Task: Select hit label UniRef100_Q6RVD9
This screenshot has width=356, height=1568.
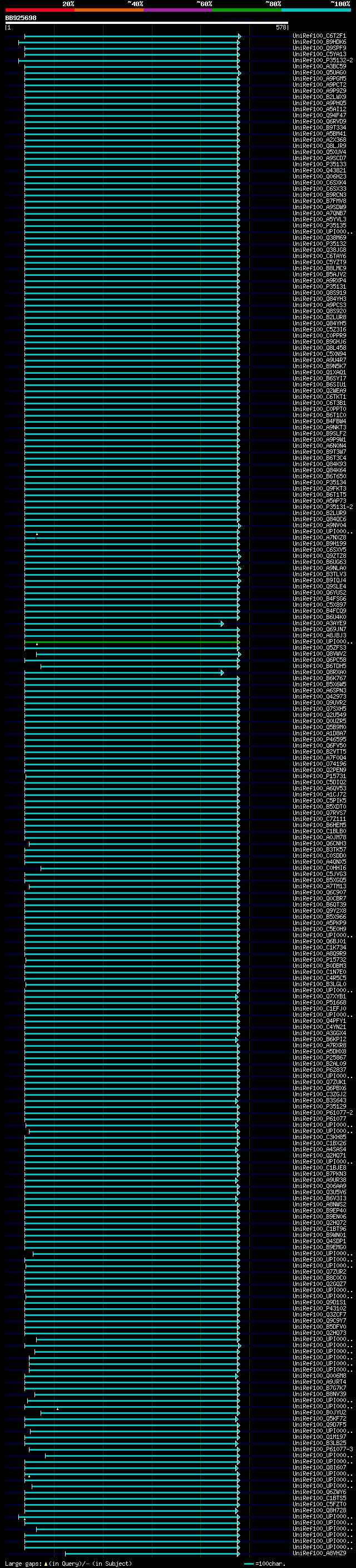Action: click(x=319, y=121)
